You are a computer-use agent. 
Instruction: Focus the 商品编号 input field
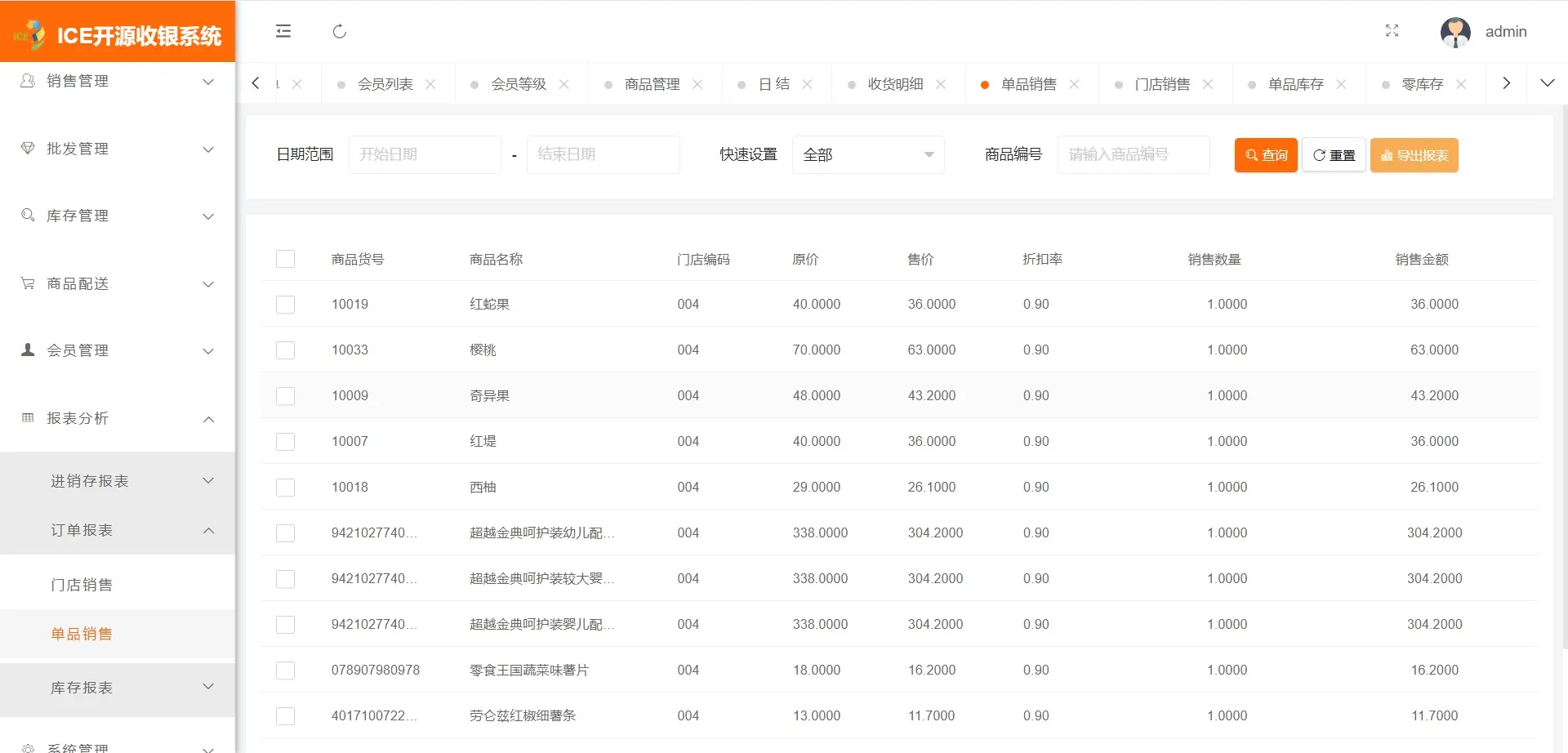1134,154
